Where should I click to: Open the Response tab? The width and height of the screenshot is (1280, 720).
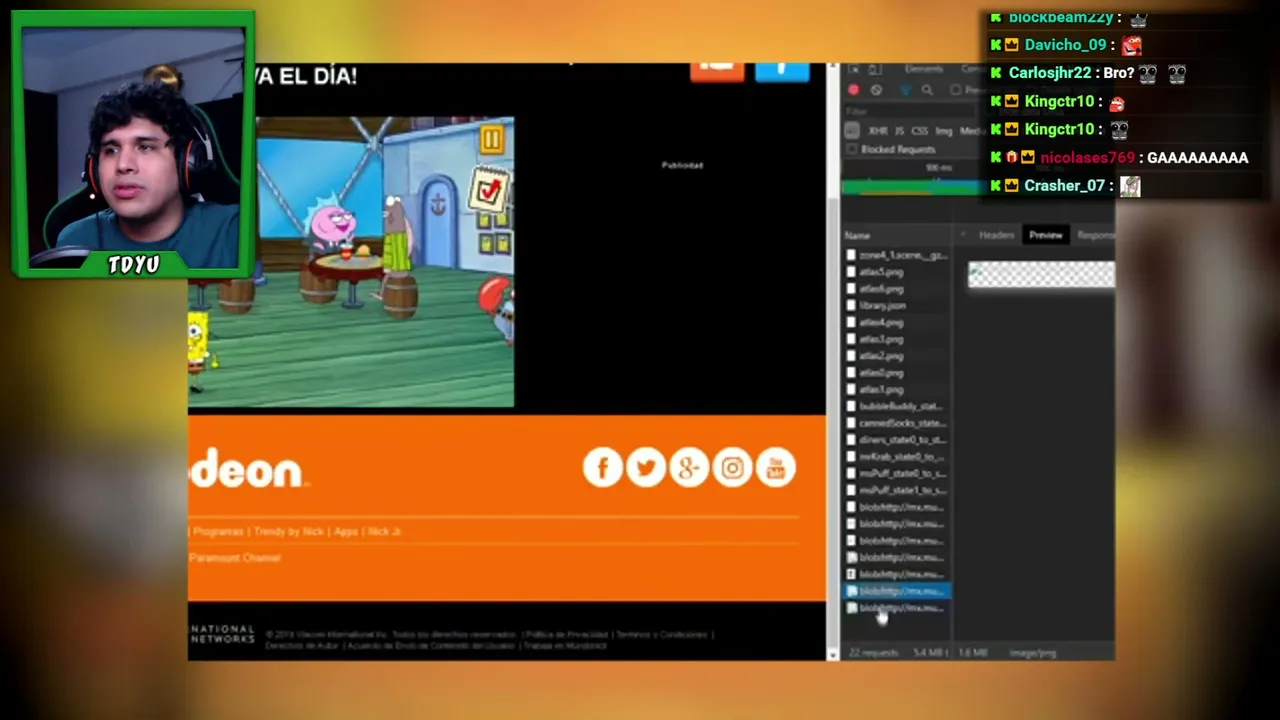point(1096,235)
